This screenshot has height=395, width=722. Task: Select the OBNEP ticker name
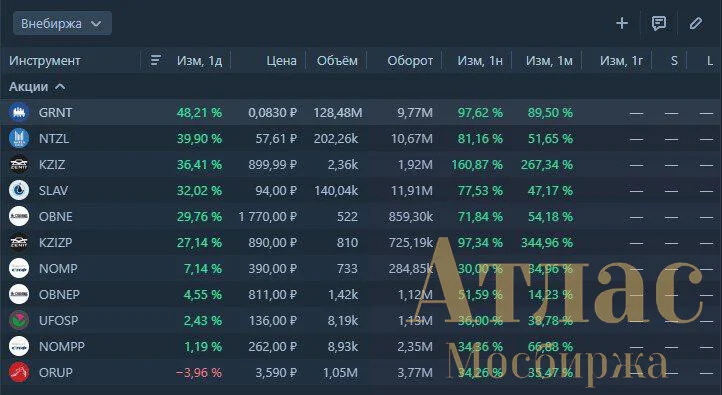[59, 295]
